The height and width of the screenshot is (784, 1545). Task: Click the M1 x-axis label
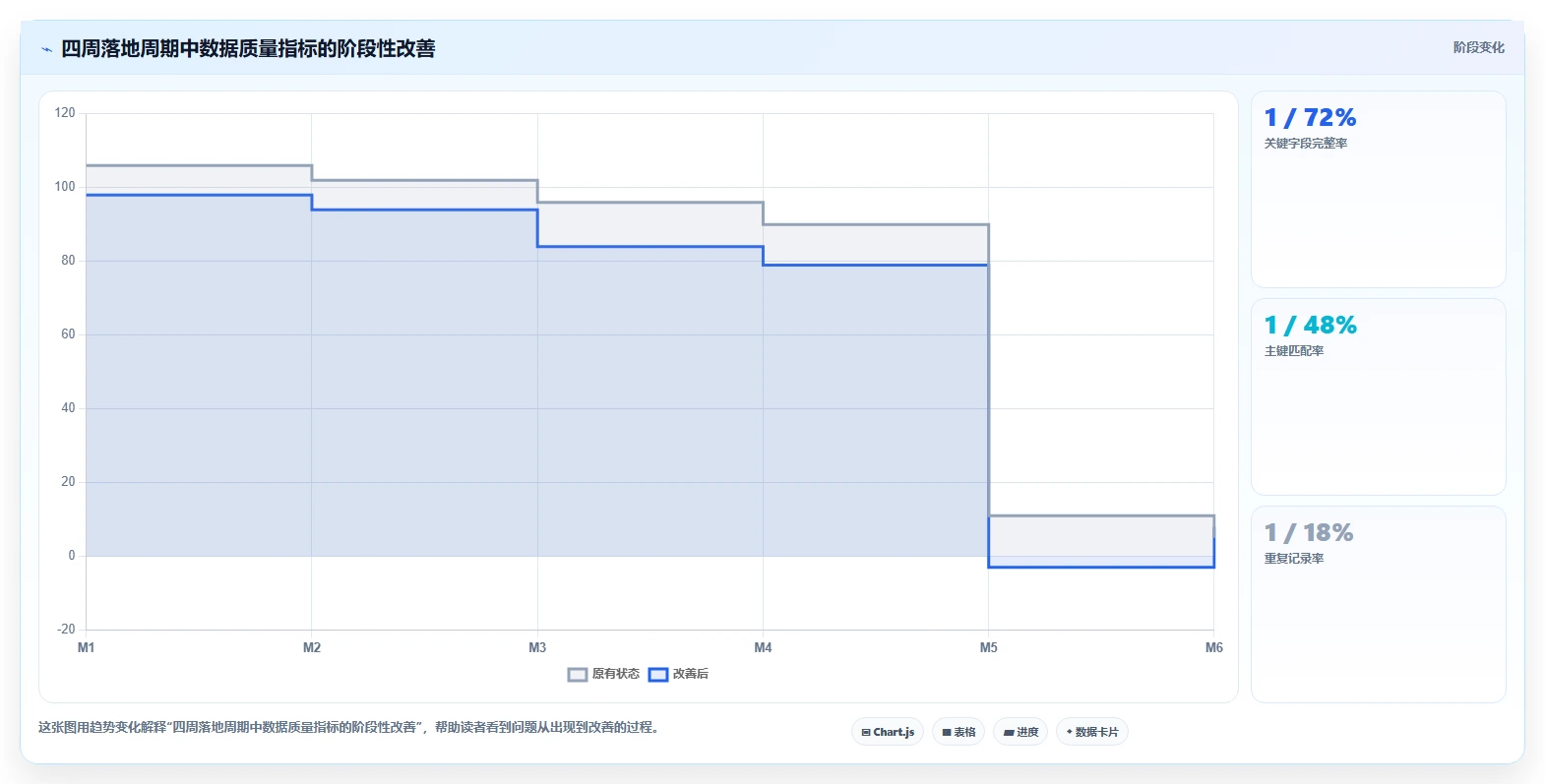click(x=87, y=647)
